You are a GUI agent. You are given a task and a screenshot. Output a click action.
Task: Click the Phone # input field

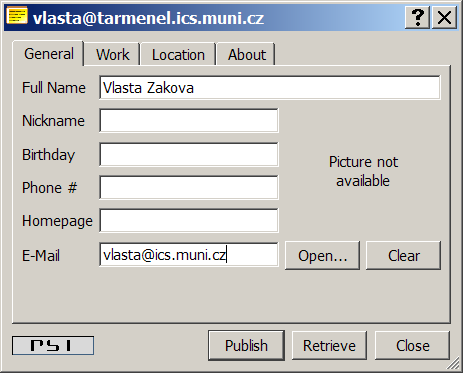pos(189,187)
